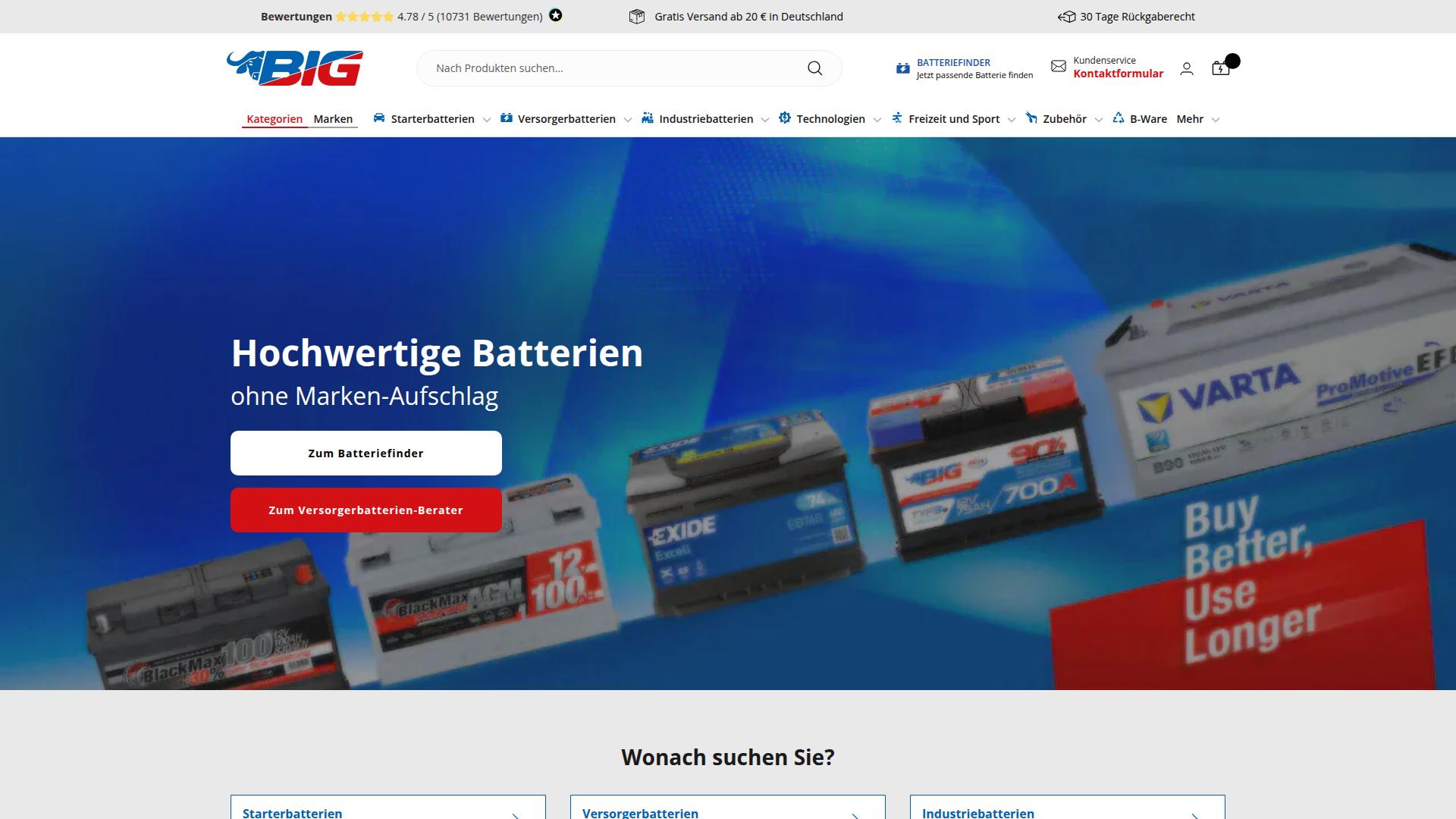This screenshot has height=819, width=1456.
Task: Click the icon before Zubehör
Action: [x=1031, y=118]
